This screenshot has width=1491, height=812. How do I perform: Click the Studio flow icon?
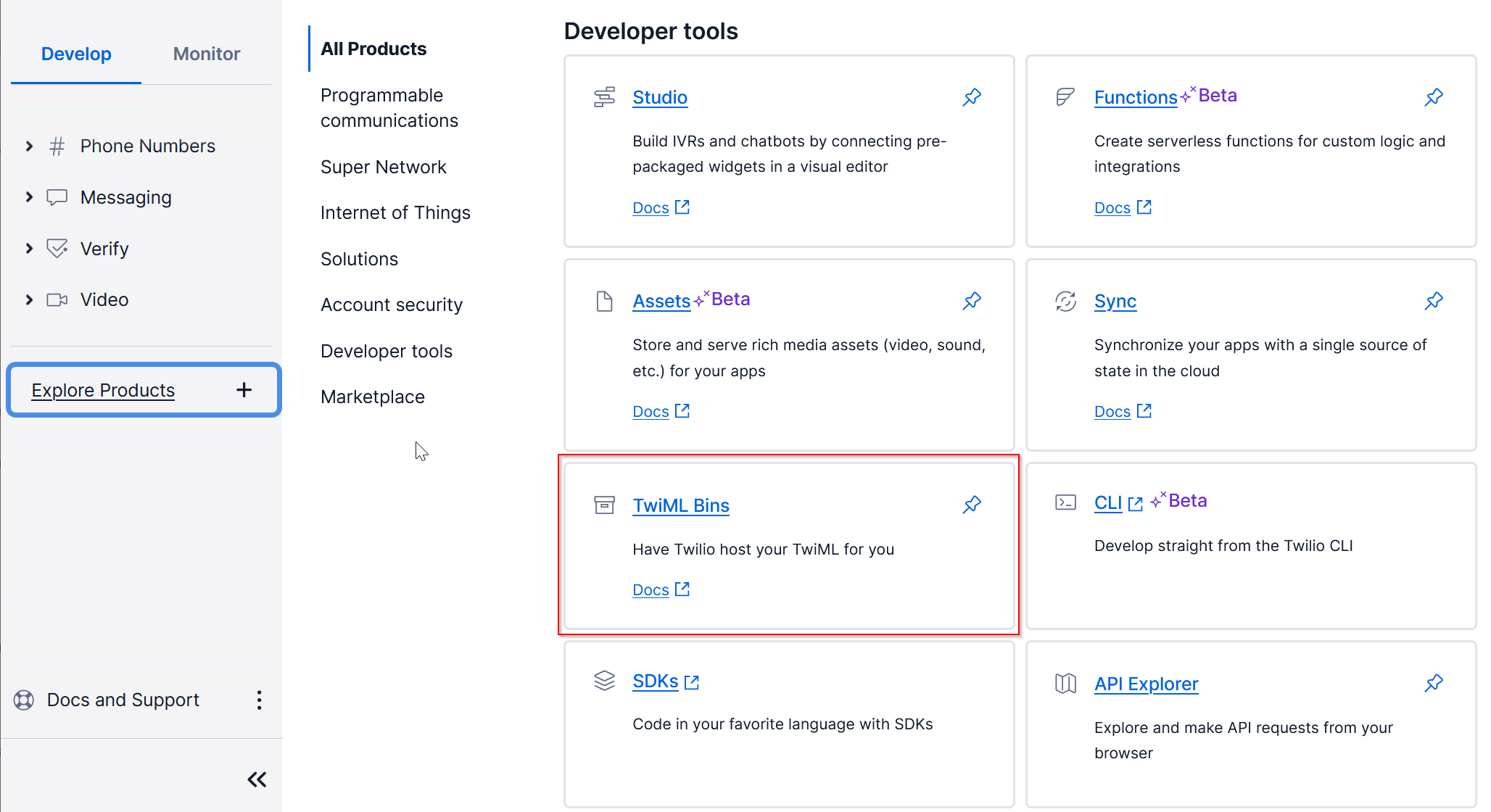click(604, 97)
